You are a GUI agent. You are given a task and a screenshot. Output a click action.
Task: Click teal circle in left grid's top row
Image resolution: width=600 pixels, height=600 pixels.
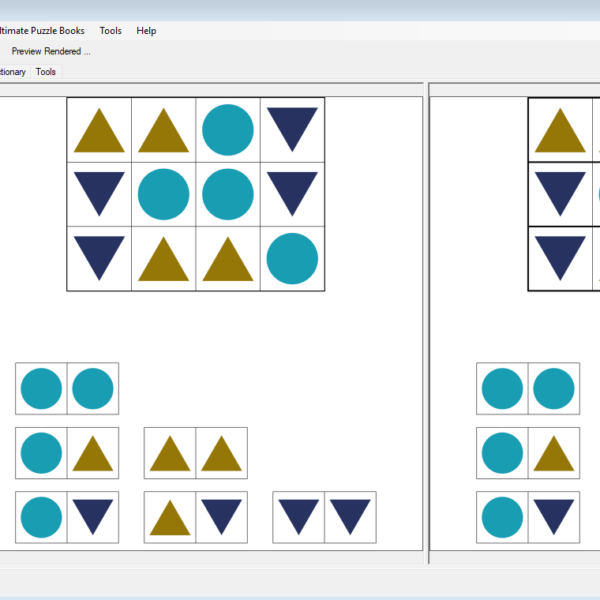[228, 130]
